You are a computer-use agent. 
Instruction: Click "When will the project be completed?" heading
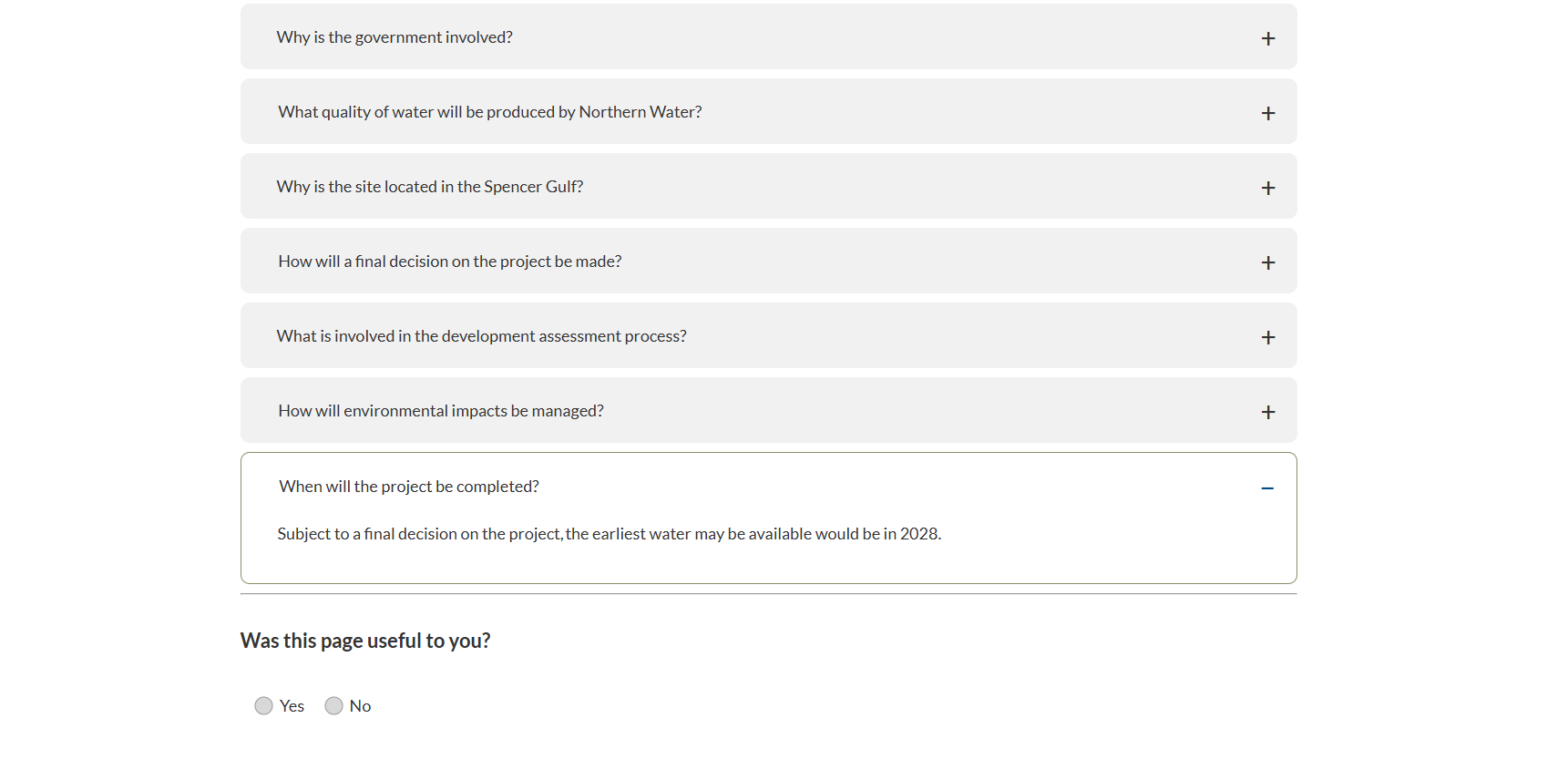[x=408, y=486]
